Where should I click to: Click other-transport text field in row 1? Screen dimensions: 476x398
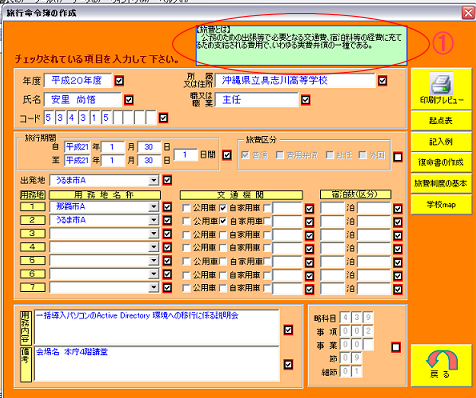287,208
